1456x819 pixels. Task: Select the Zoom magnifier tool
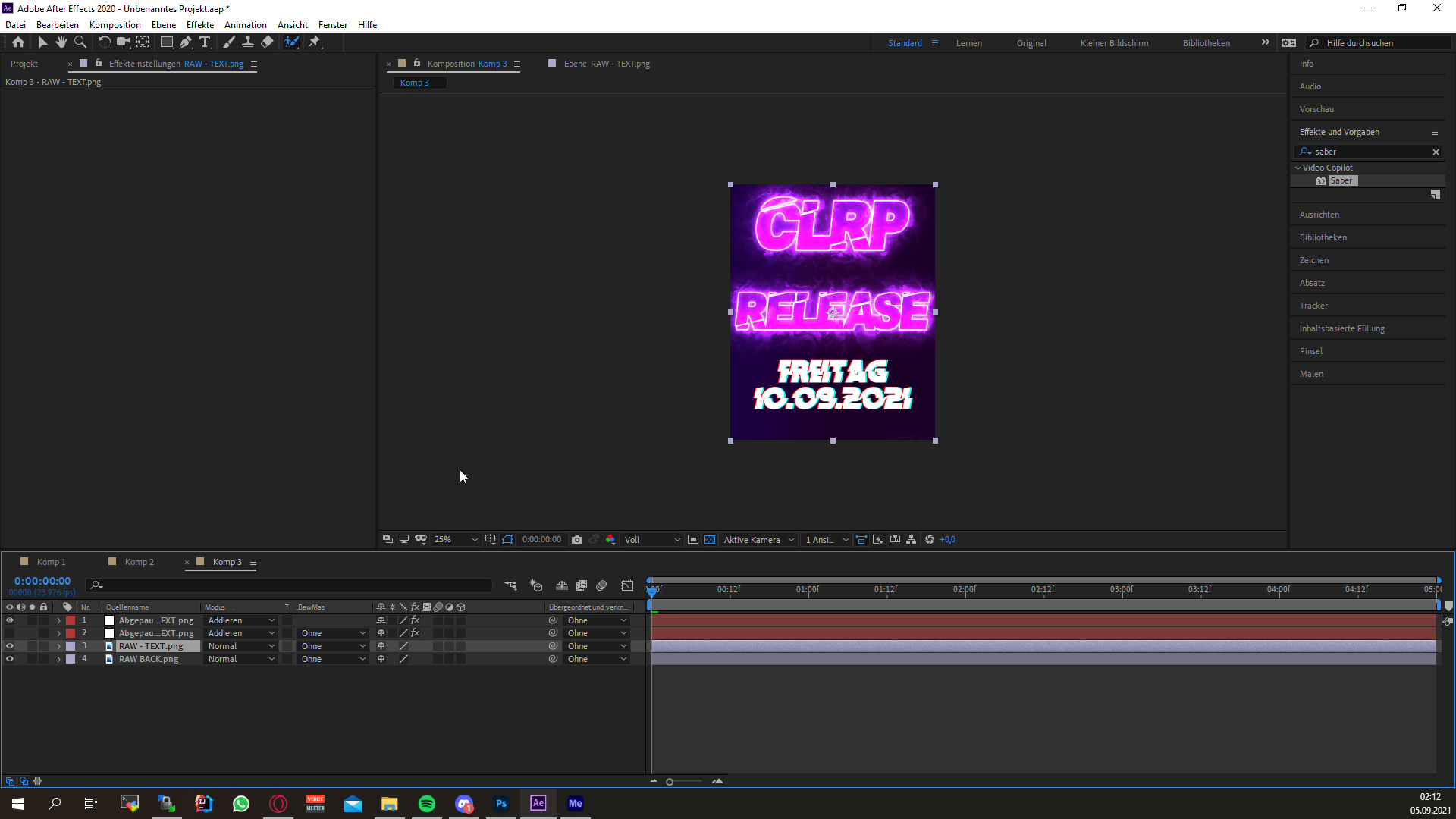pyautogui.click(x=80, y=42)
